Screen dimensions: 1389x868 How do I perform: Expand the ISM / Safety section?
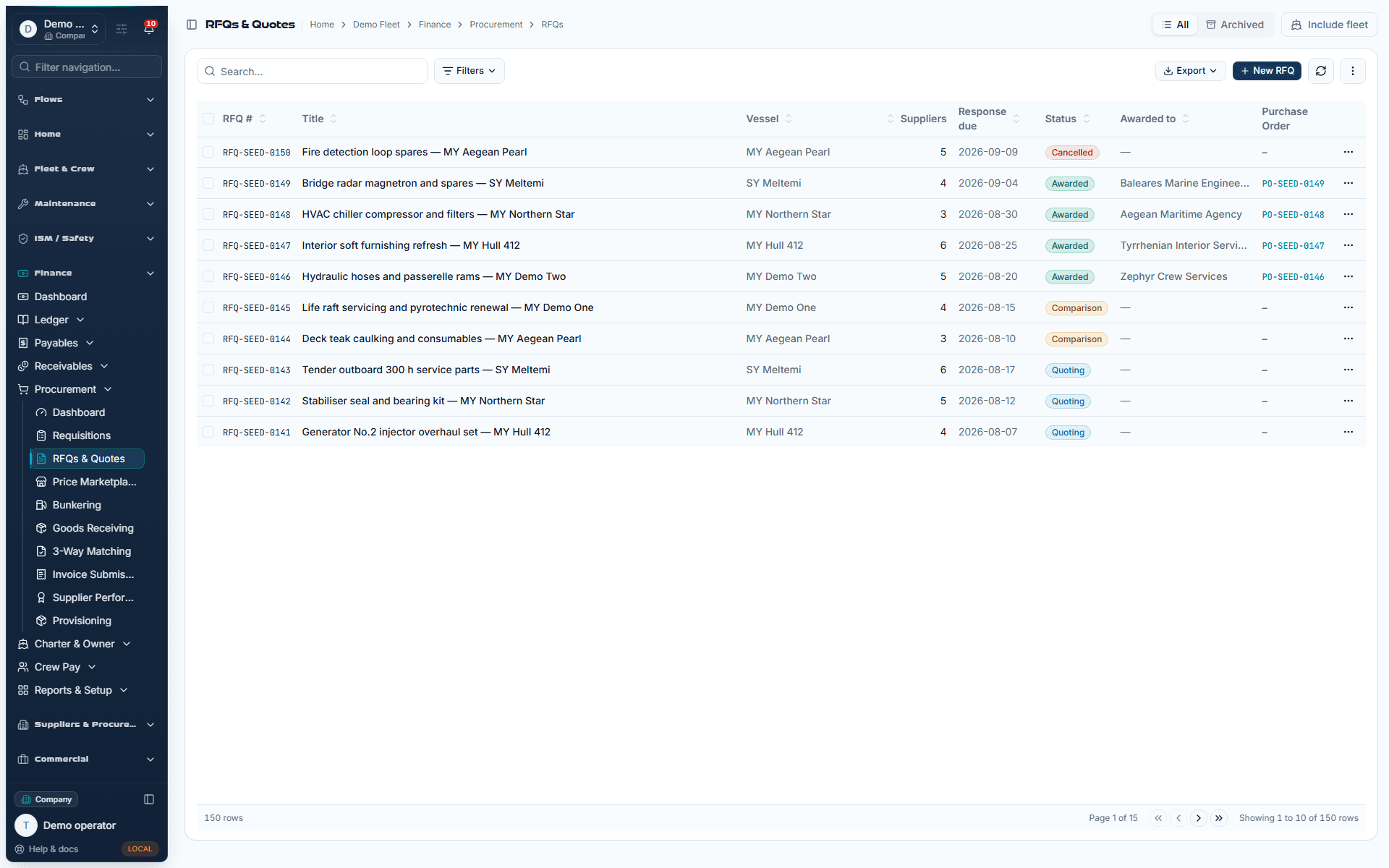pyautogui.click(x=87, y=239)
